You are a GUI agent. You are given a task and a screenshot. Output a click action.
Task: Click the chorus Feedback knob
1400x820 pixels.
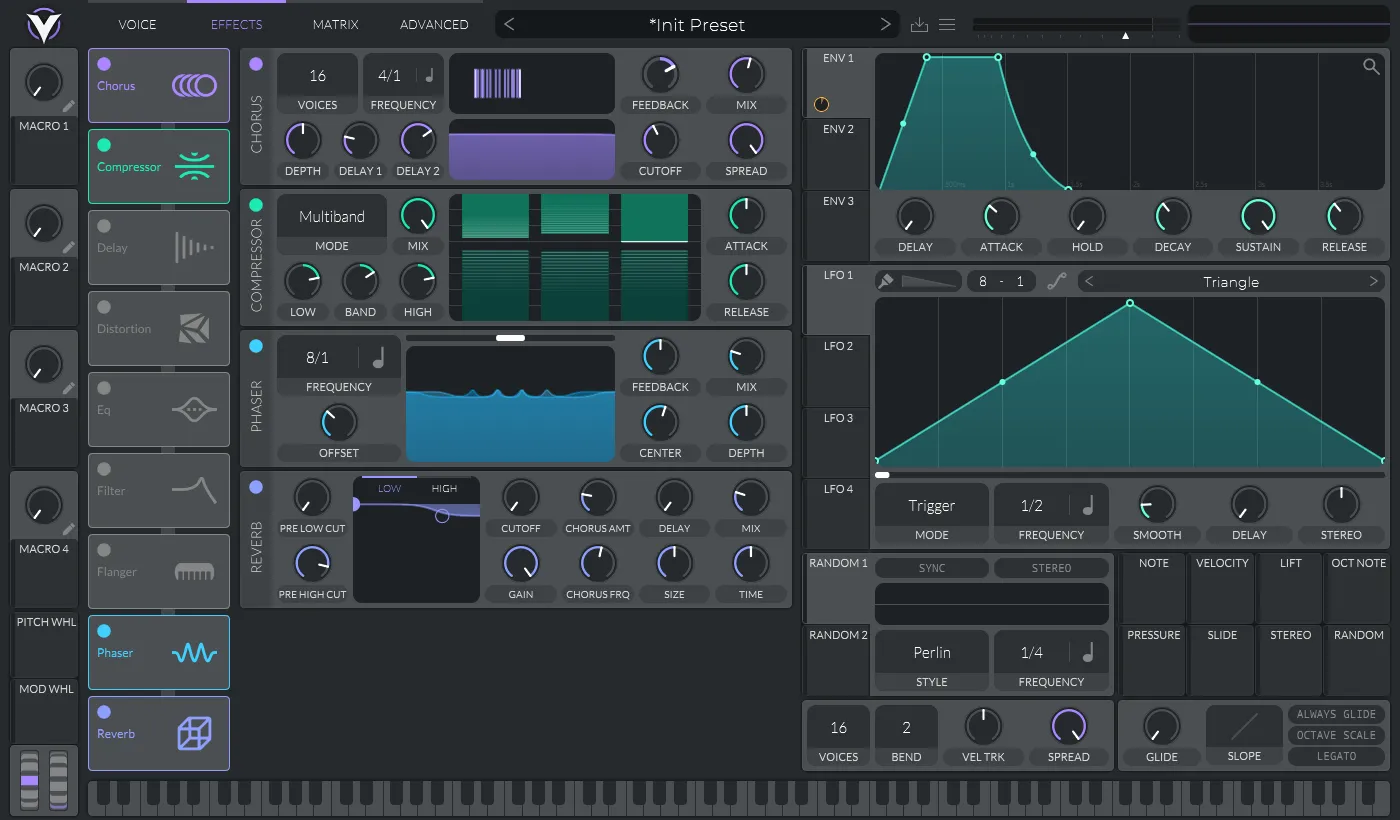[660, 75]
